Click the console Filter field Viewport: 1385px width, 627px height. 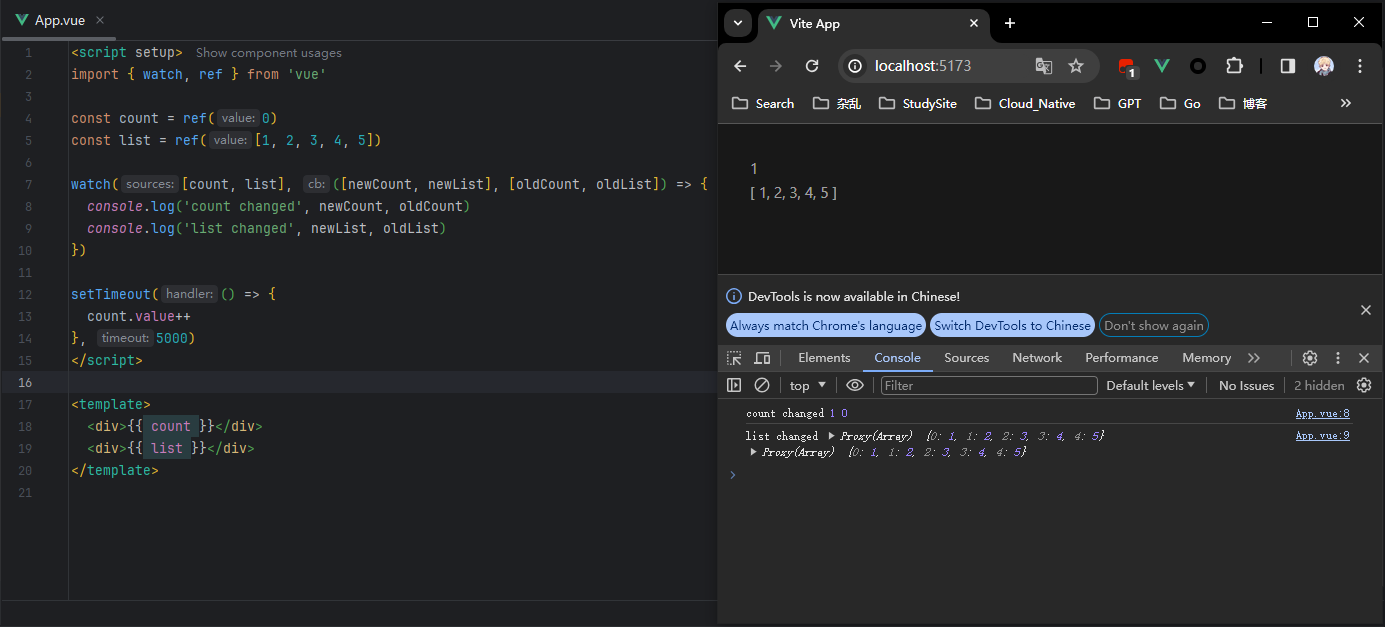tap(989, 385)
